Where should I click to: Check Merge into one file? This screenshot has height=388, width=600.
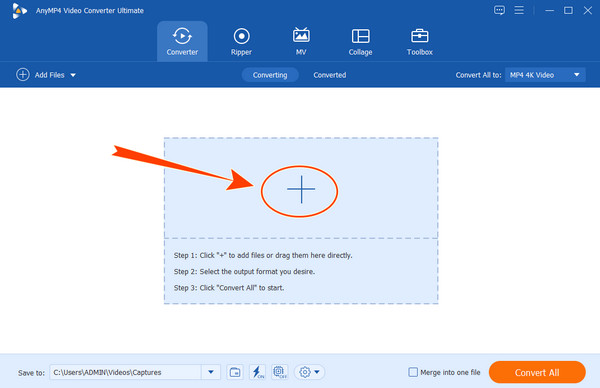413,372
